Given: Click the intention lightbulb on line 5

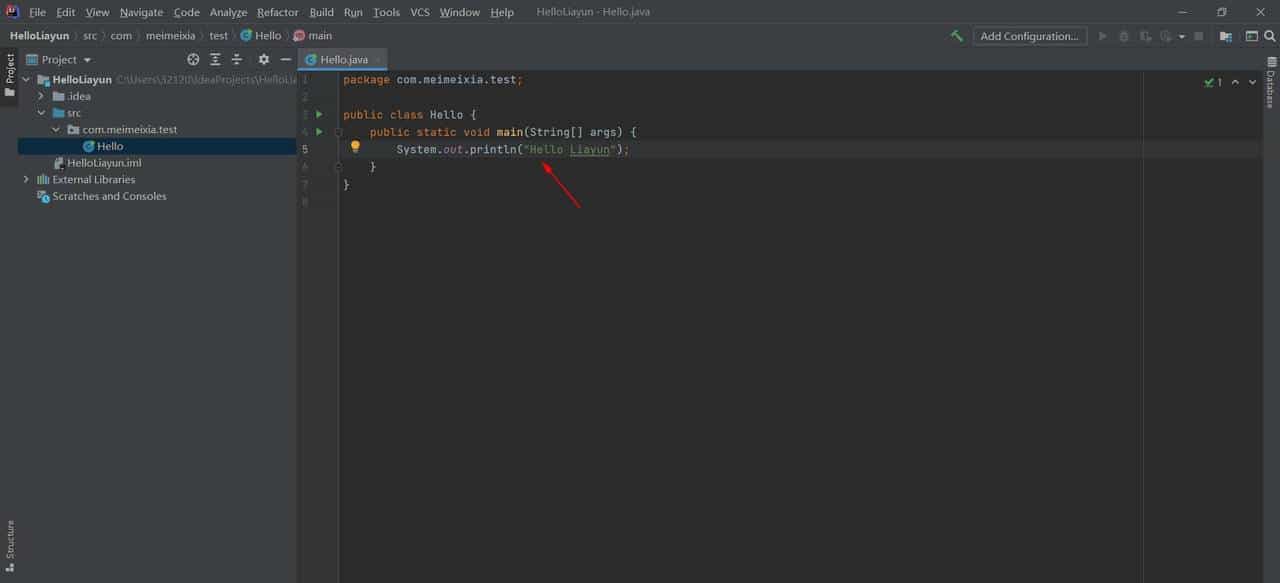Looking at the screenshot, I should 355,148.
